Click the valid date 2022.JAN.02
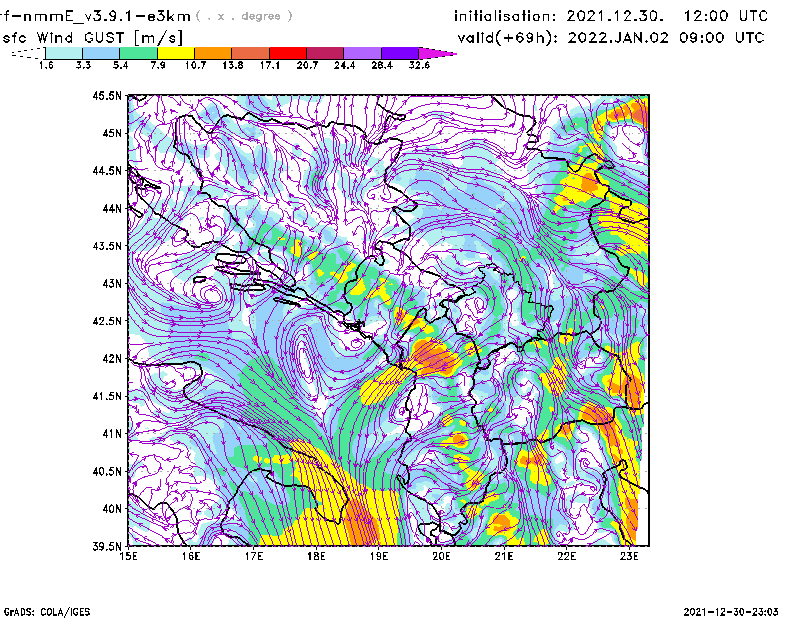 coord(618,38)
